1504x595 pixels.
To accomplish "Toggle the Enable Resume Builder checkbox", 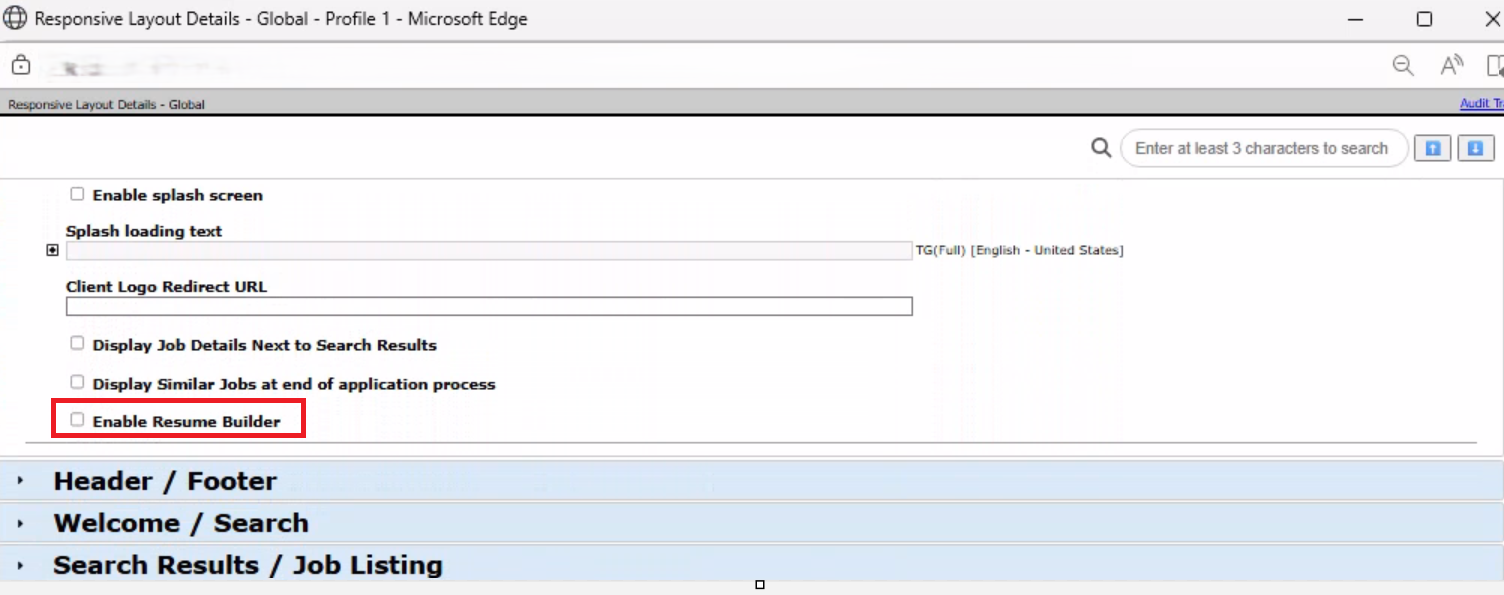I will tap(77, 421).
